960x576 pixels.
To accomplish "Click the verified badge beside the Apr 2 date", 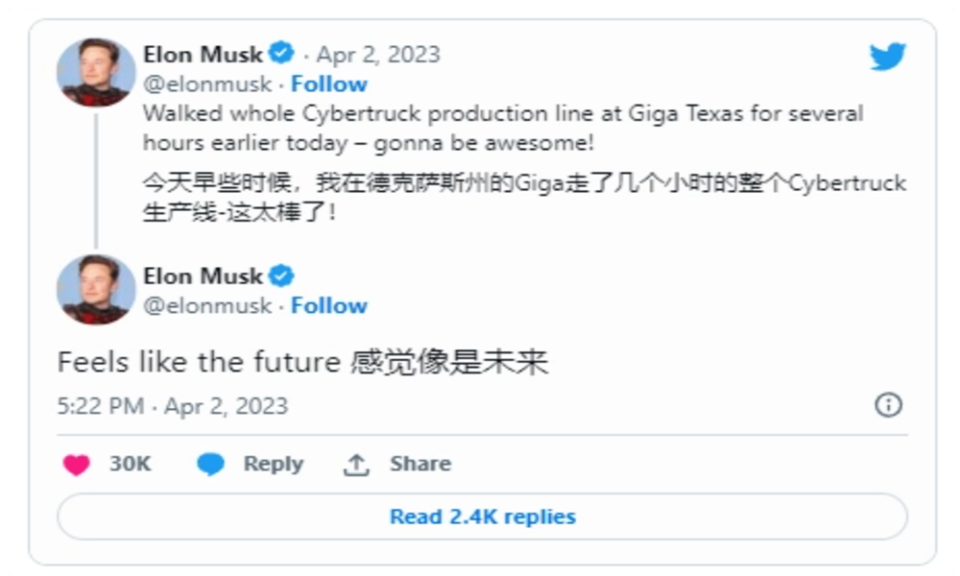I will click(x=282, y=54).
